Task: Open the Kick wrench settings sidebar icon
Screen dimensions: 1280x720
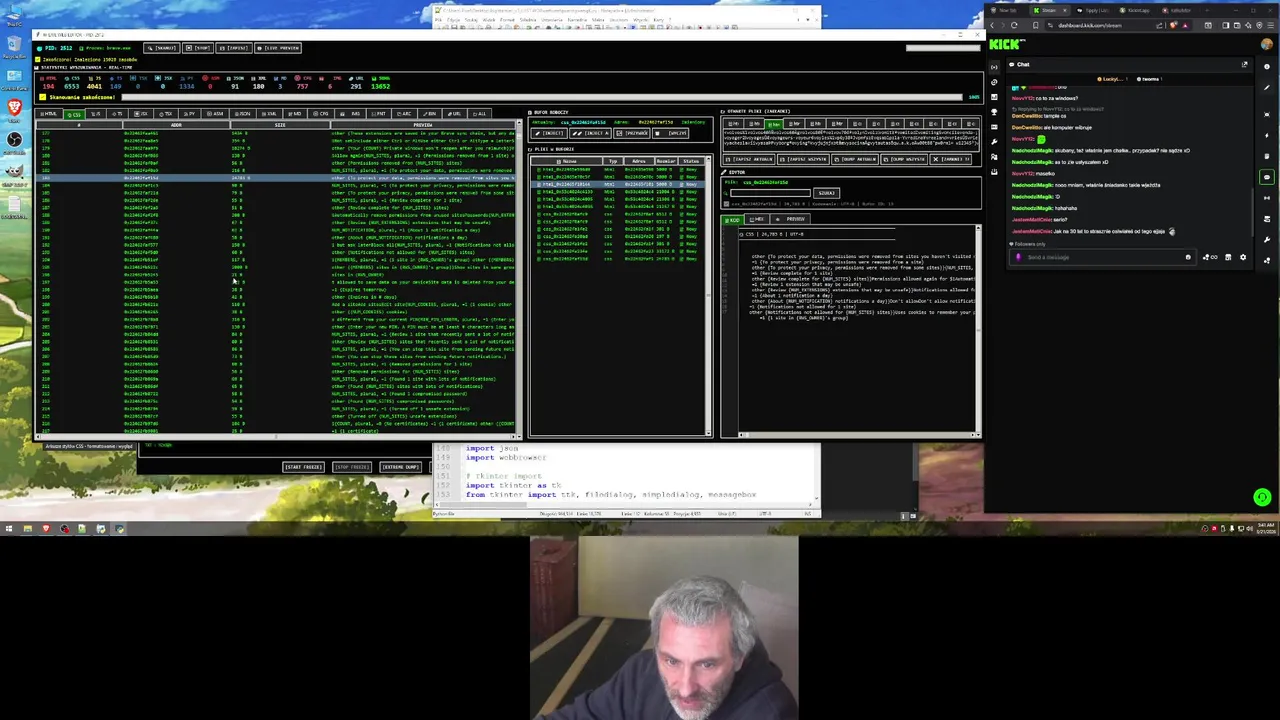Action: point(994,142)
